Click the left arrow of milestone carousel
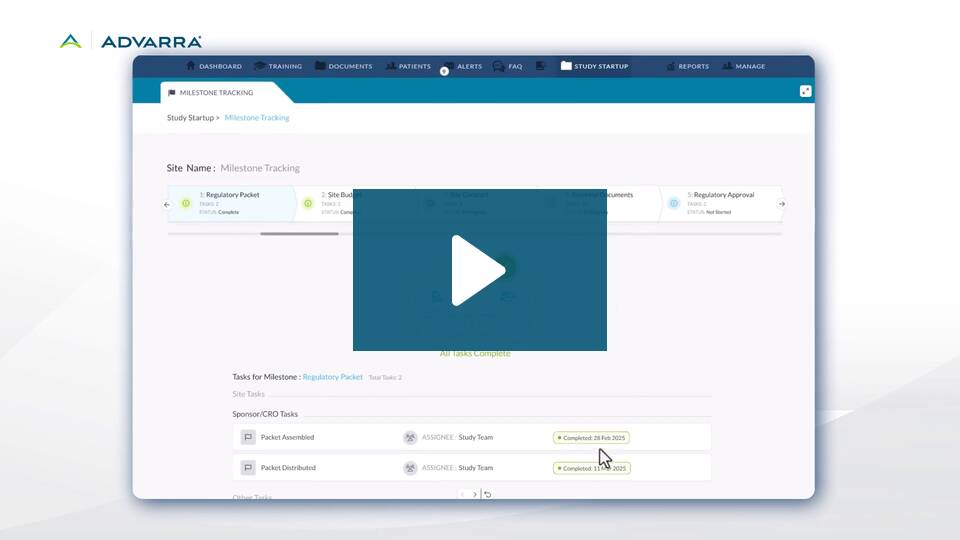The image size is (960, 540). click(x=167, y=204)
